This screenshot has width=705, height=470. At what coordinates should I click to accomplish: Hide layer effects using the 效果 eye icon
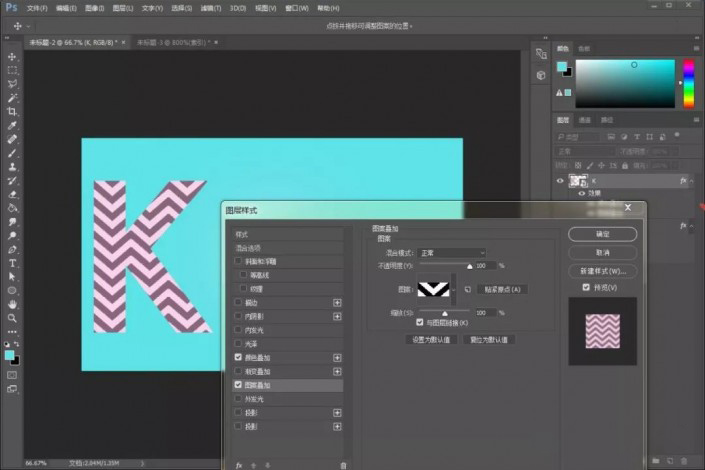point(581,193)
